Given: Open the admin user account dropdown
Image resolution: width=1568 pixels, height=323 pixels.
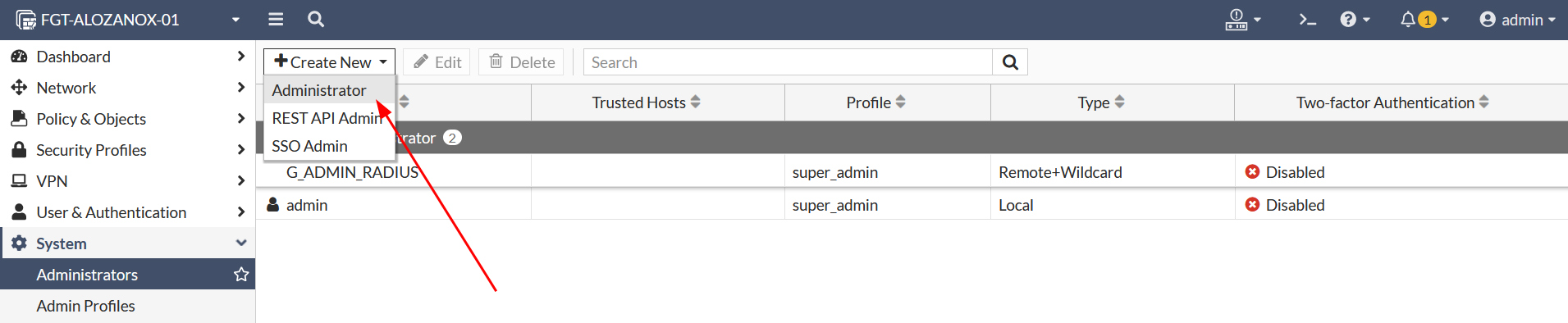Looking at the screenshot, I should tap(1517, 19).
